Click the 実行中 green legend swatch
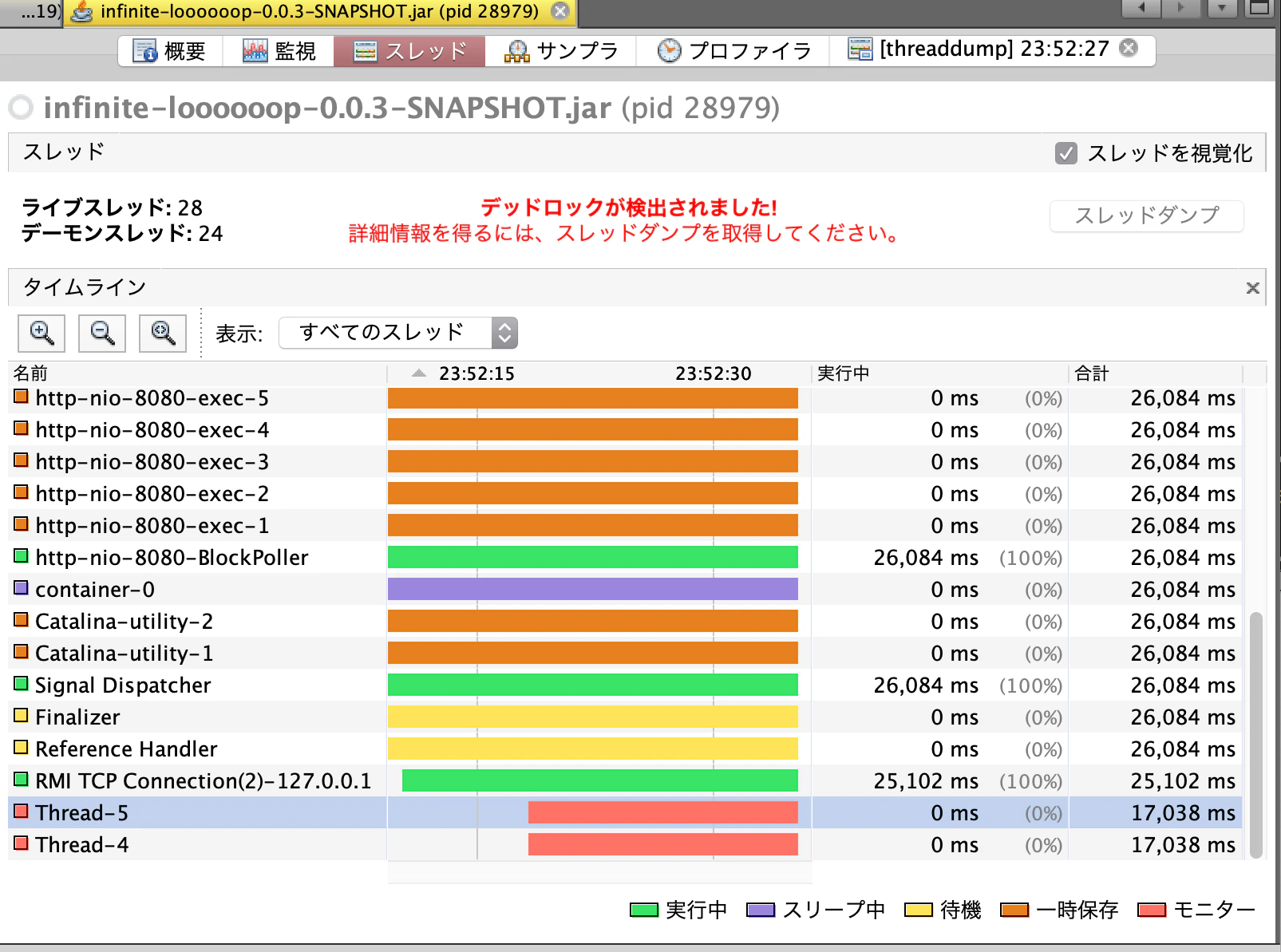The image size is (1281, 952). 644,910
